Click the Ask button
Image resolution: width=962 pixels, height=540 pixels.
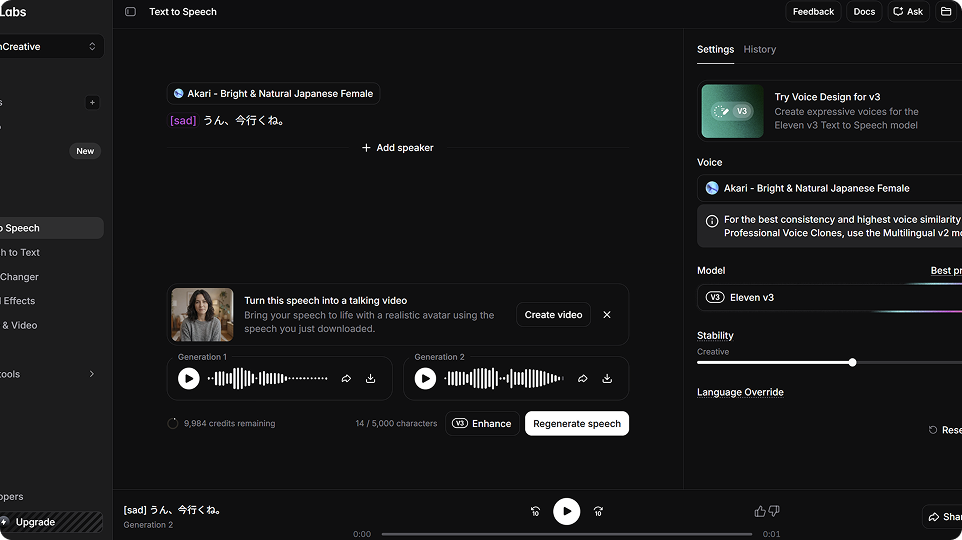[909, 12]
